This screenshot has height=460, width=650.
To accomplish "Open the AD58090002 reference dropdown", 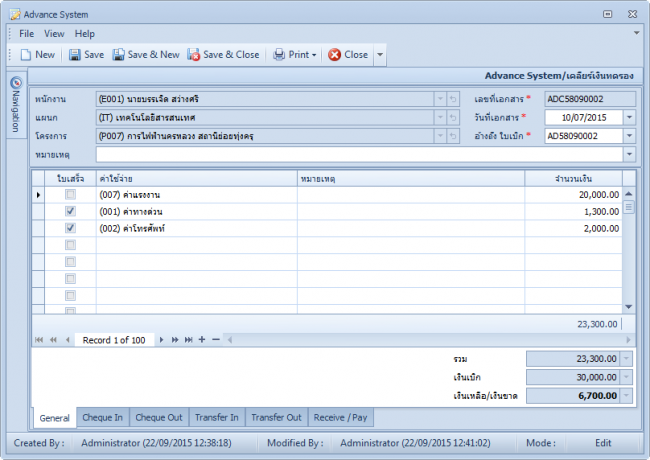I will pos(629,136).
